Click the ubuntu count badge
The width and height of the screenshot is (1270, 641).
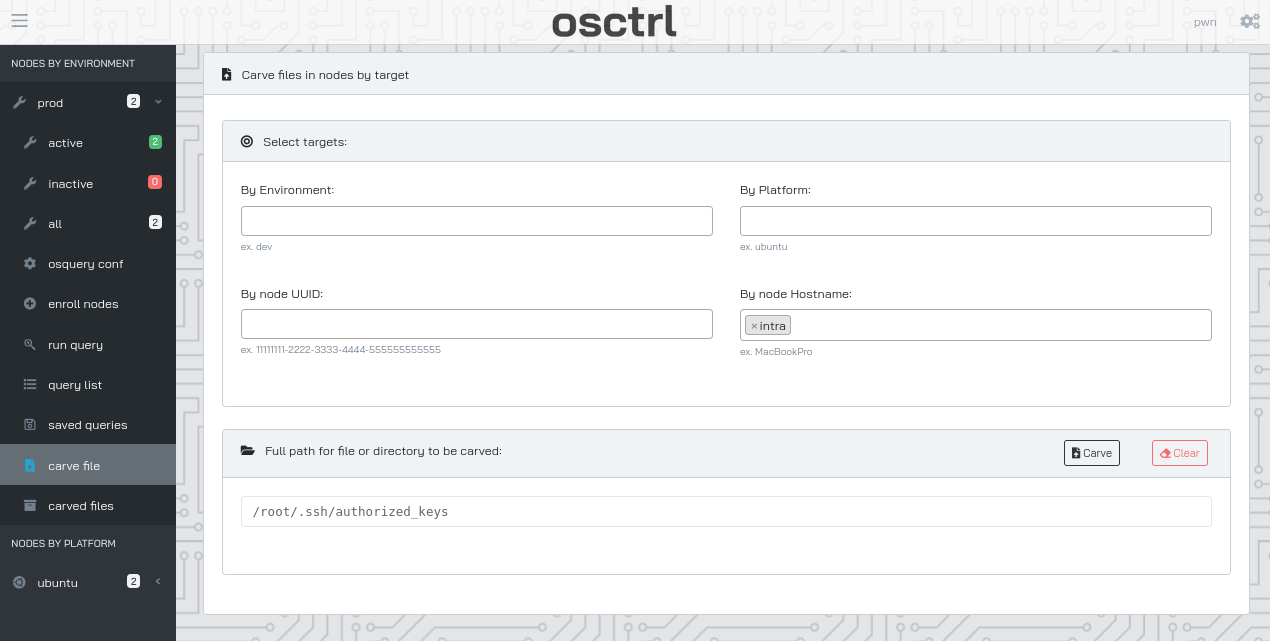tap(133, 581)
